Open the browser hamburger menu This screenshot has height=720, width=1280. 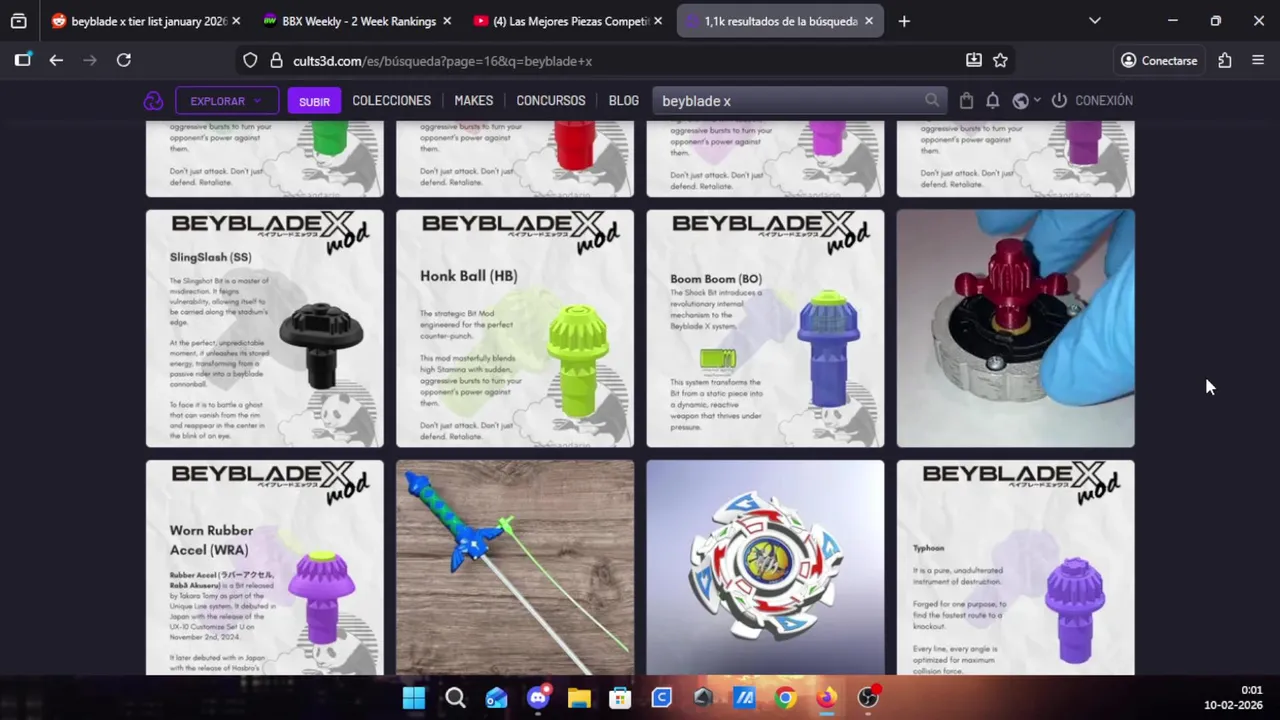point(1258,60)
